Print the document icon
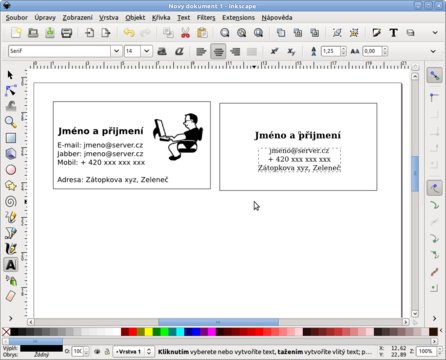This screenshot has height=360, width=446. pyautogui.click(x=66, y=33)
